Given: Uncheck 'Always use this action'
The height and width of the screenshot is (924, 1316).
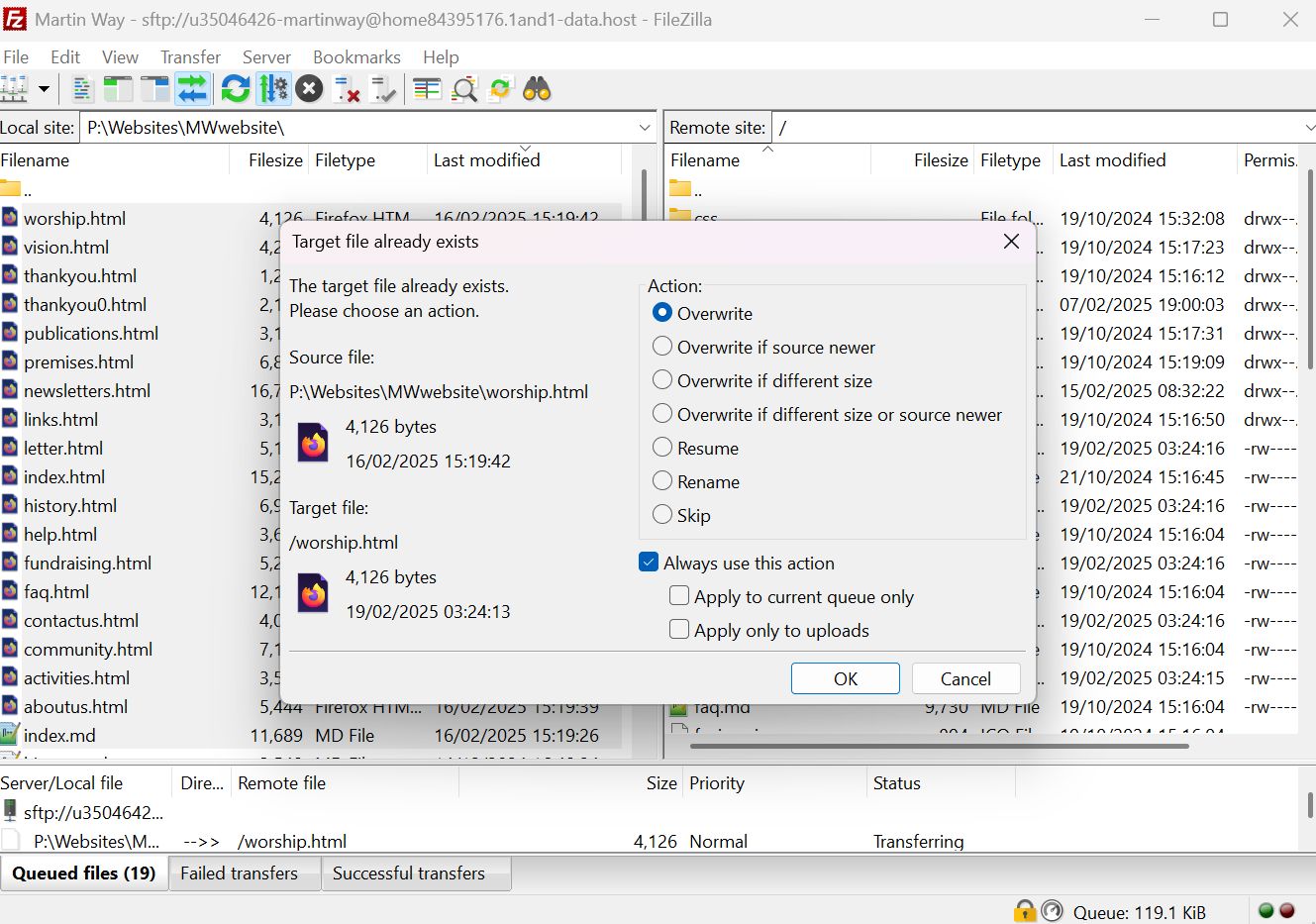Looking at the screenshot, I should [x=649, y=563].
